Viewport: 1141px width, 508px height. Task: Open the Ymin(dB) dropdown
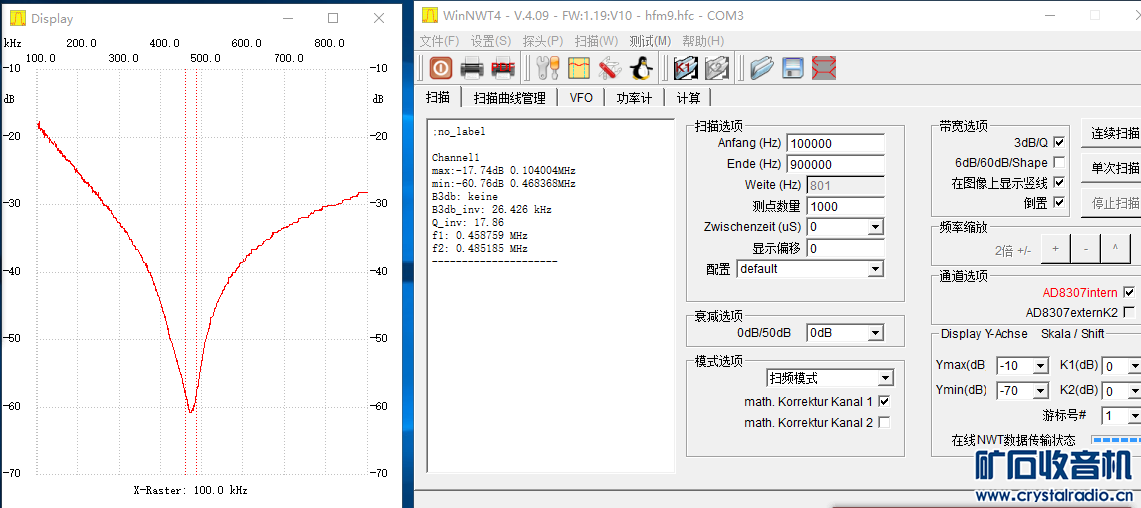pyautogui.click(x=1040, y=391)
